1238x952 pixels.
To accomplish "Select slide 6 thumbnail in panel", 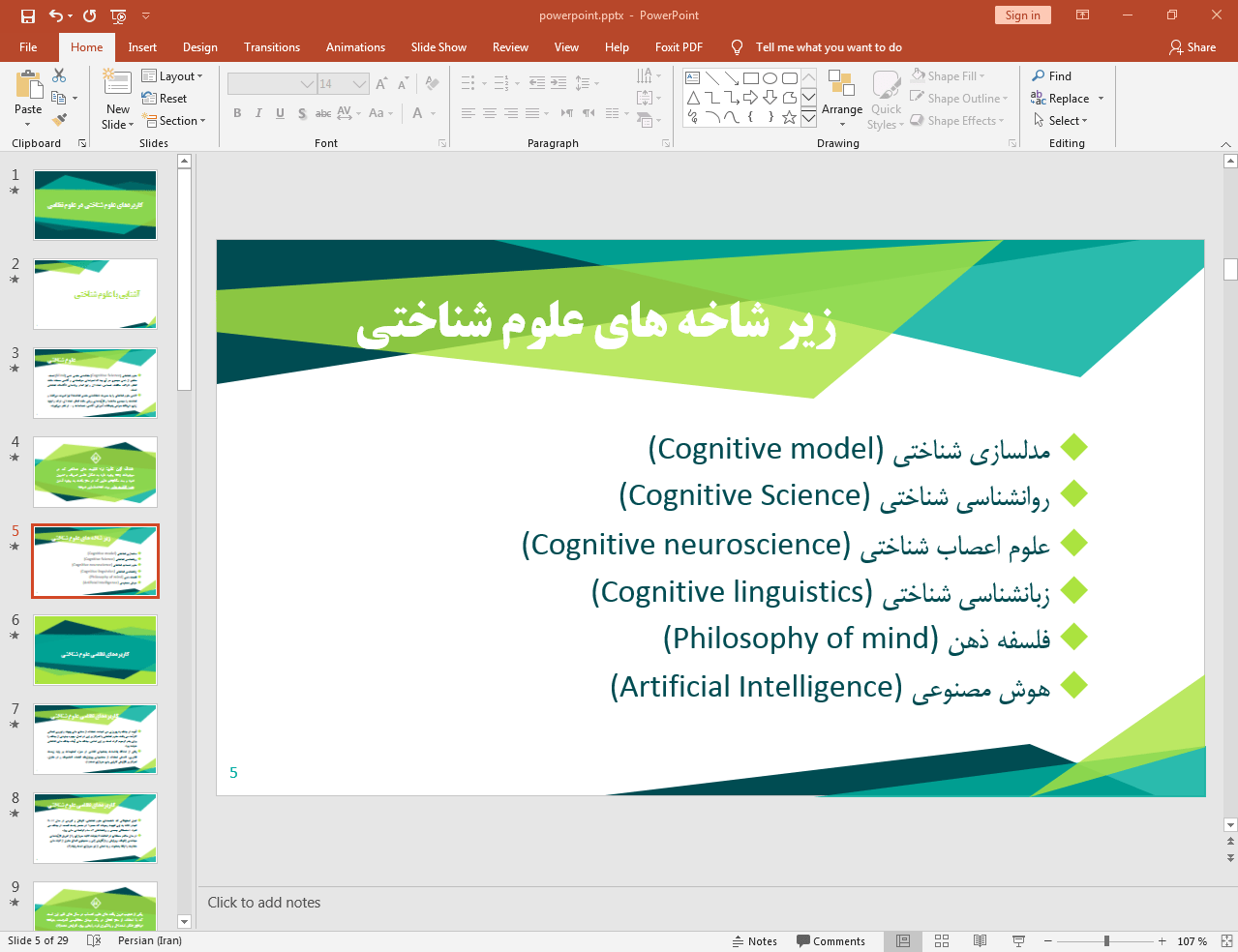I will click(95, 650).
